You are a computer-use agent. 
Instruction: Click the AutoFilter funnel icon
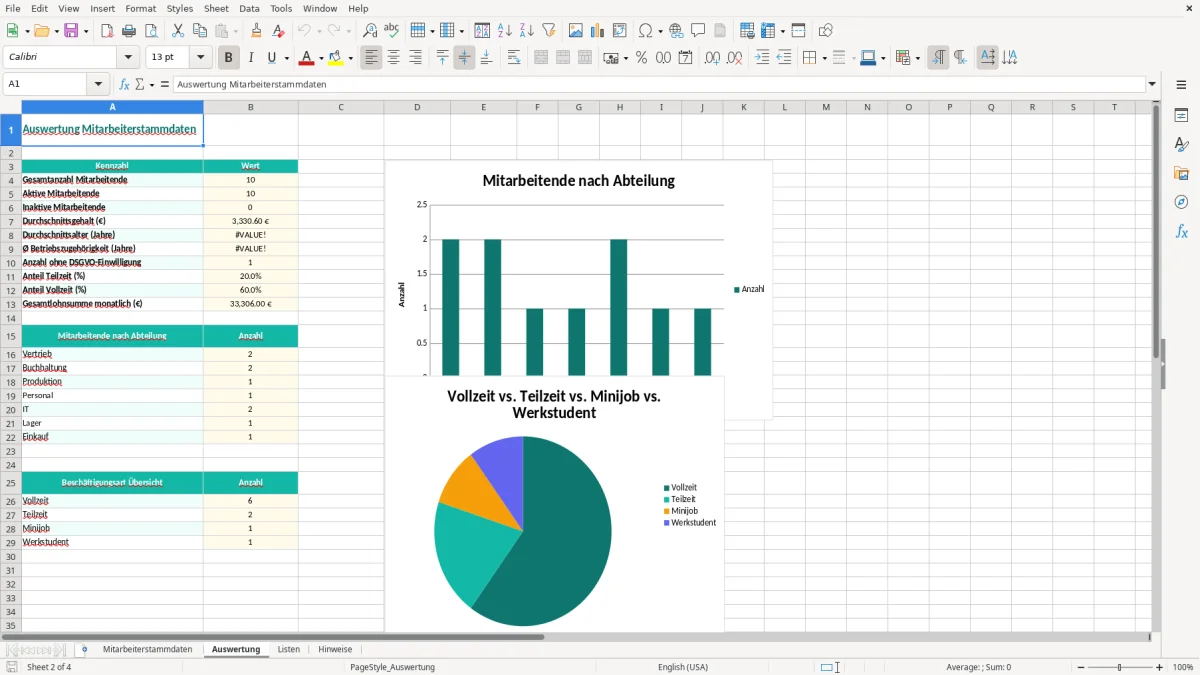coord(548,31)
